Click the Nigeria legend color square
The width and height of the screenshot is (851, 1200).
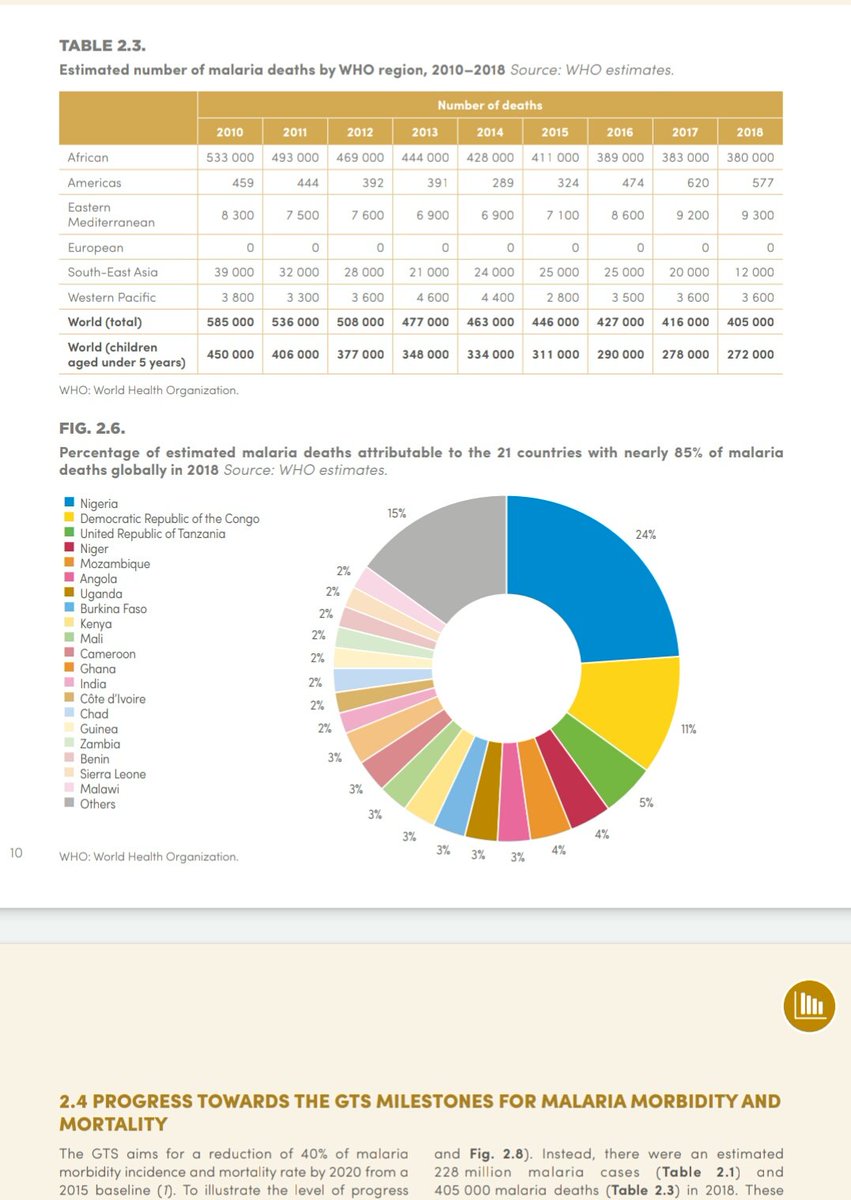[x=69, y=503]
